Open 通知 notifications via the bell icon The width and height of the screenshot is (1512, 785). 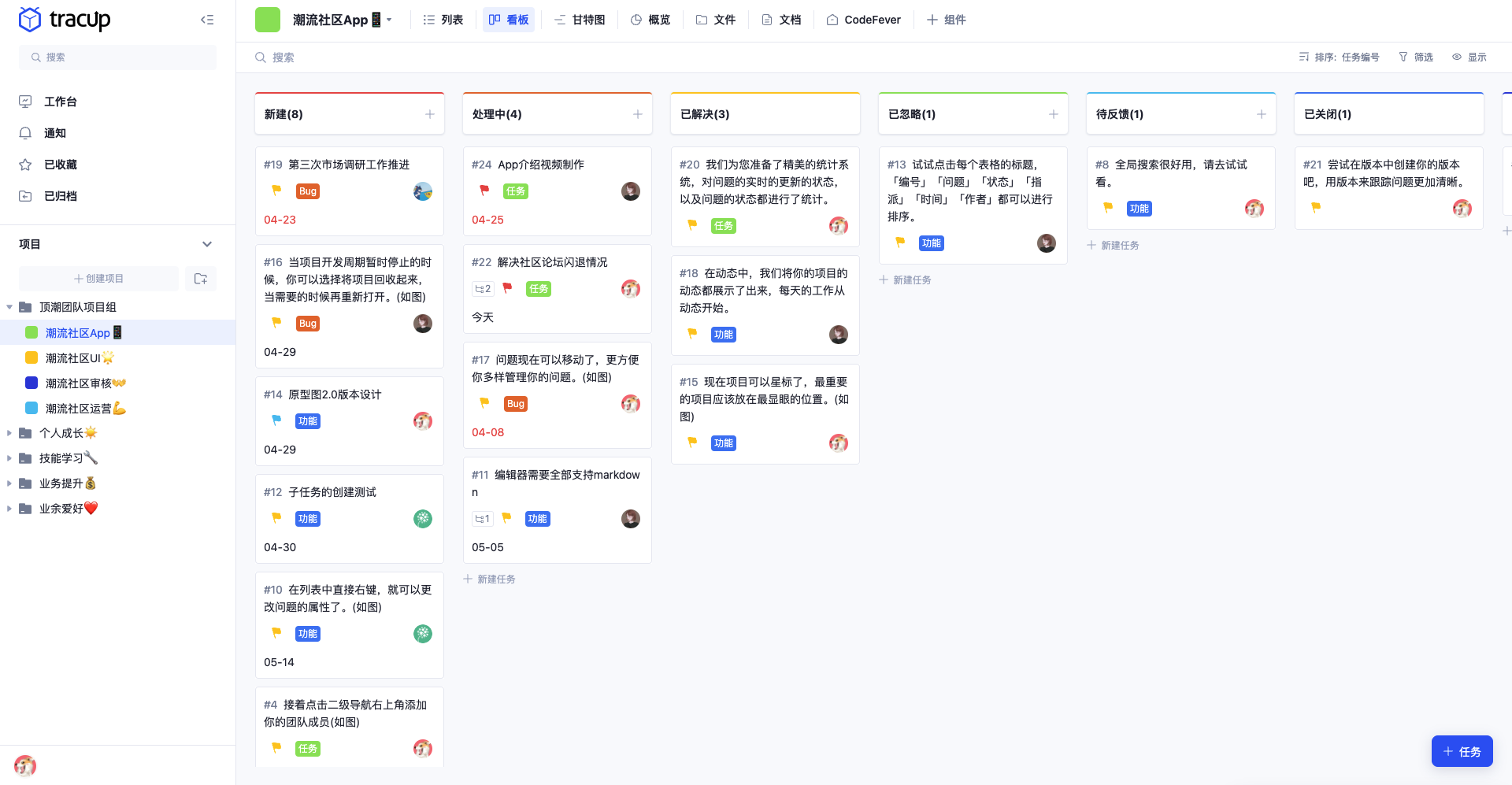click(24, 132)
